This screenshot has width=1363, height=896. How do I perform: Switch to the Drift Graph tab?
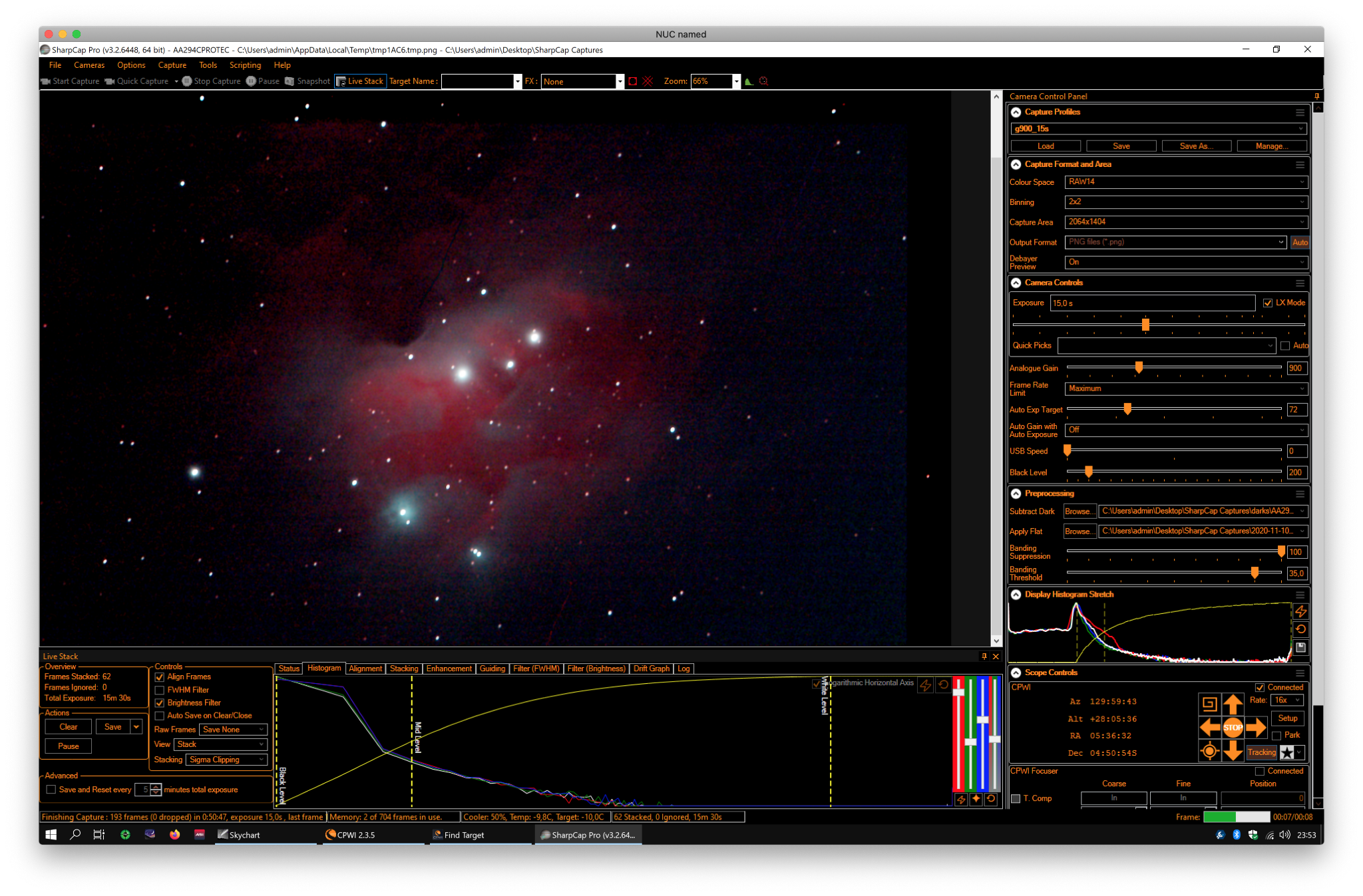pos(651,669)
